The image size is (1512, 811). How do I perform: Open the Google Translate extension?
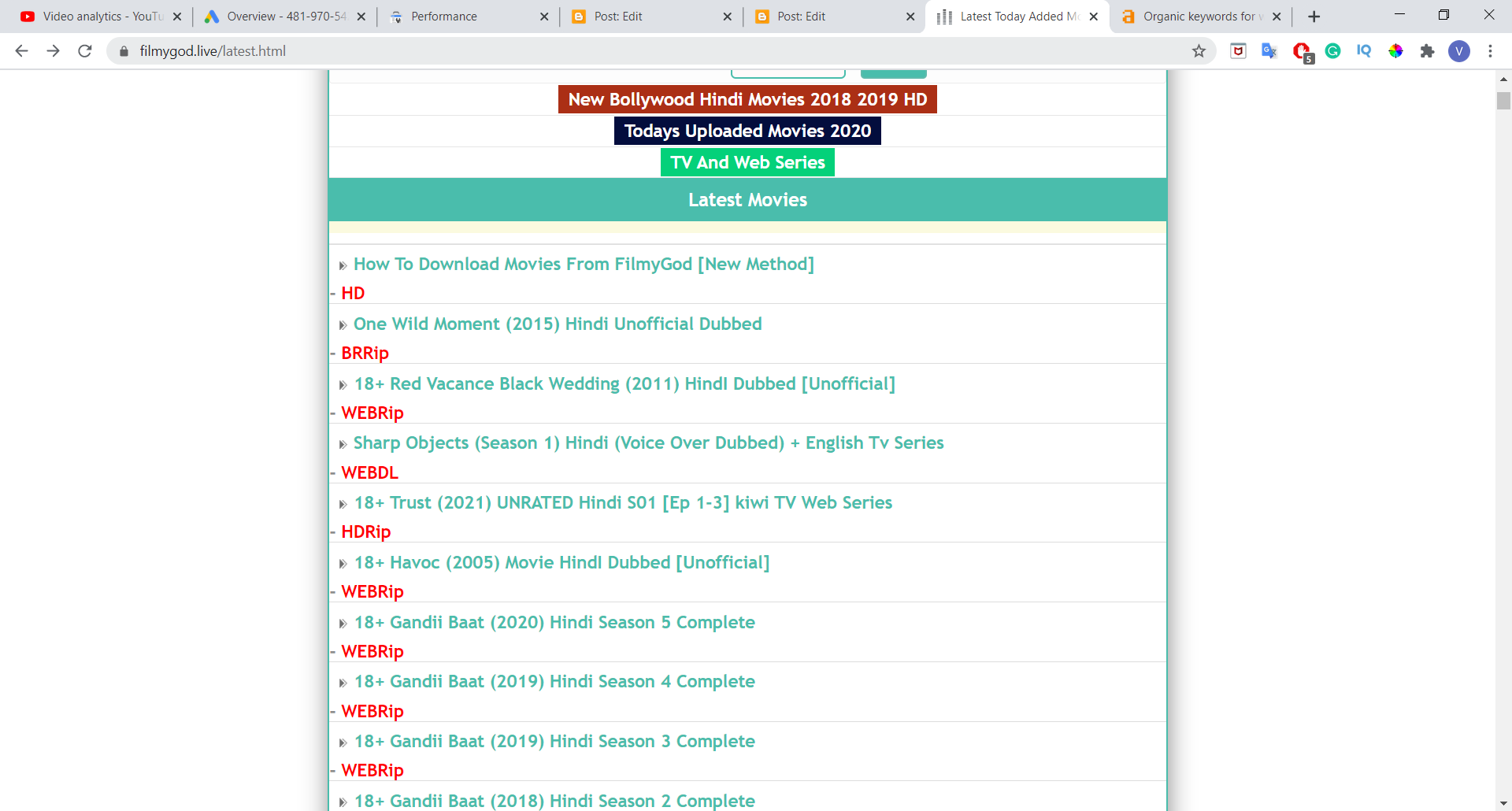click(1269, 51)
